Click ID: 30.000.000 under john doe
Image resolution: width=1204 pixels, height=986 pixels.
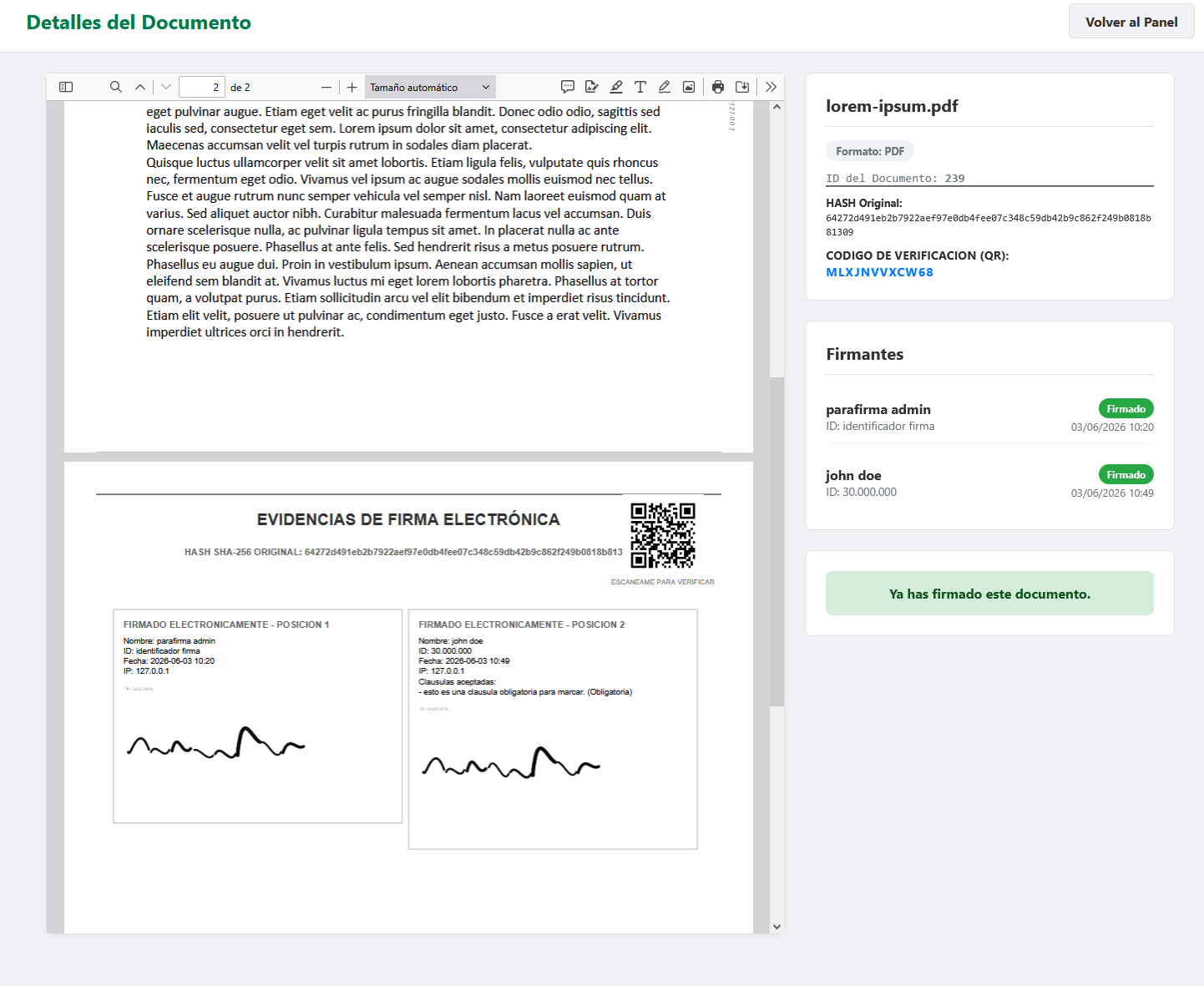point(861,492)
